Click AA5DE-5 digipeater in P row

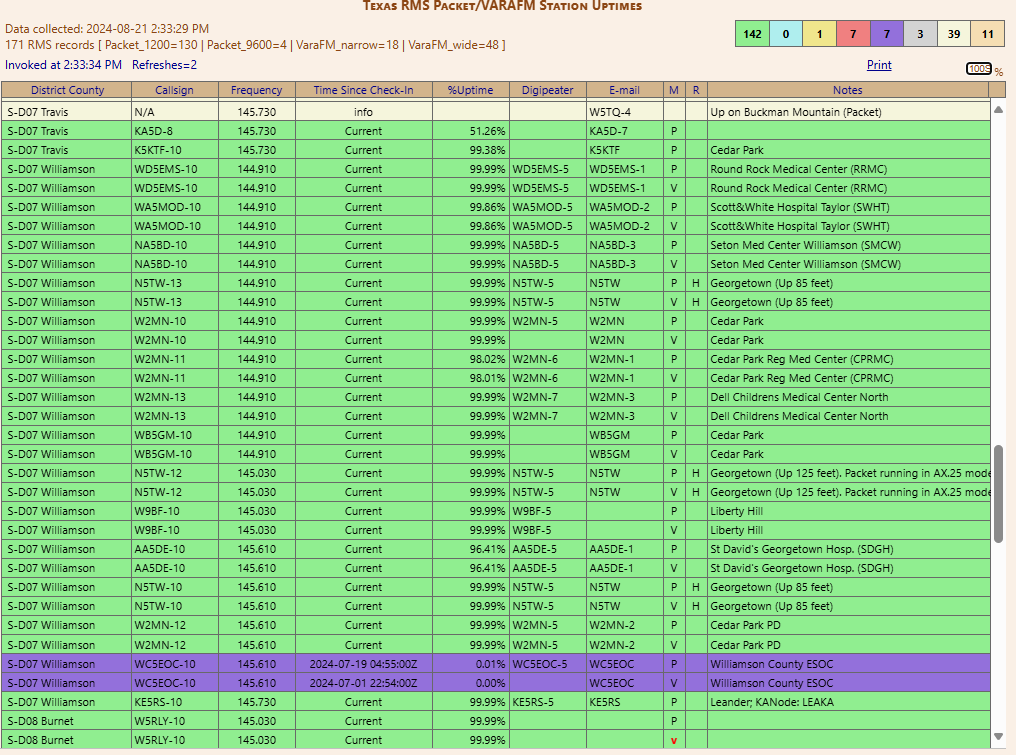pyautogui.click(x=535, y=549)
